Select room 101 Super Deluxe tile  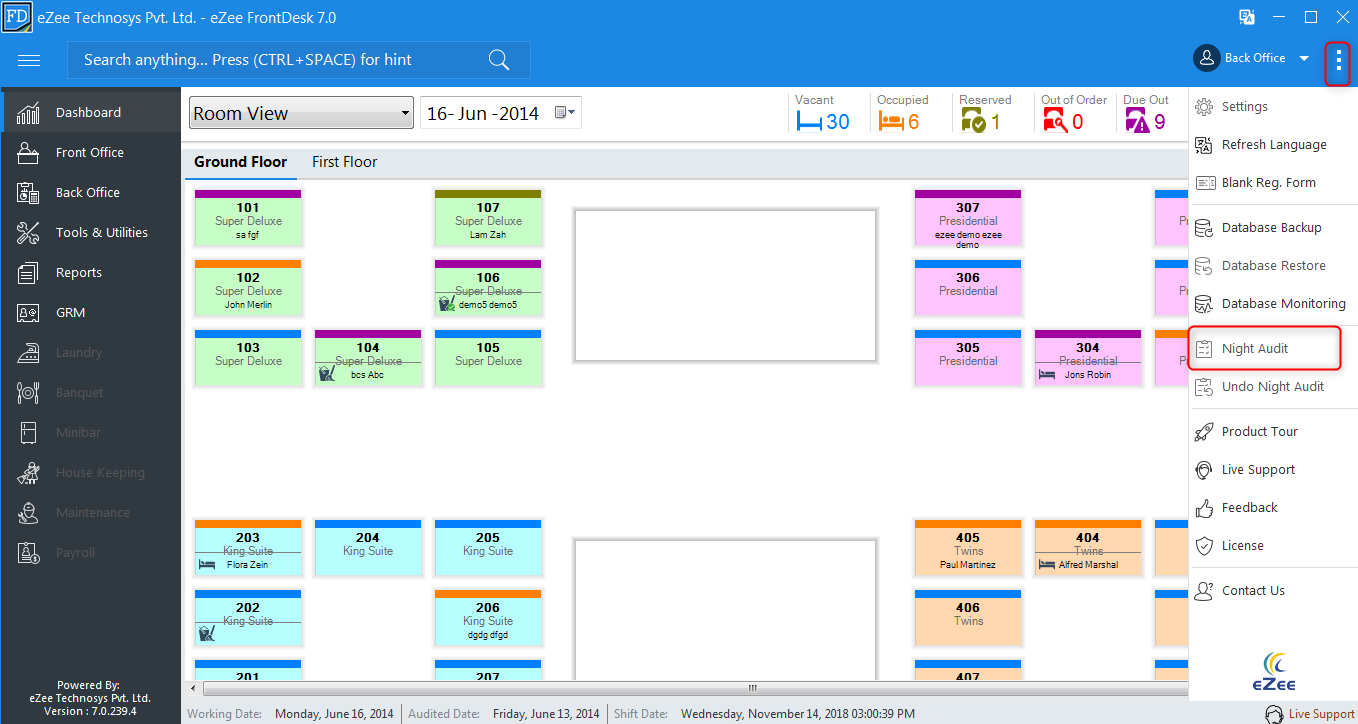[248, 218]
